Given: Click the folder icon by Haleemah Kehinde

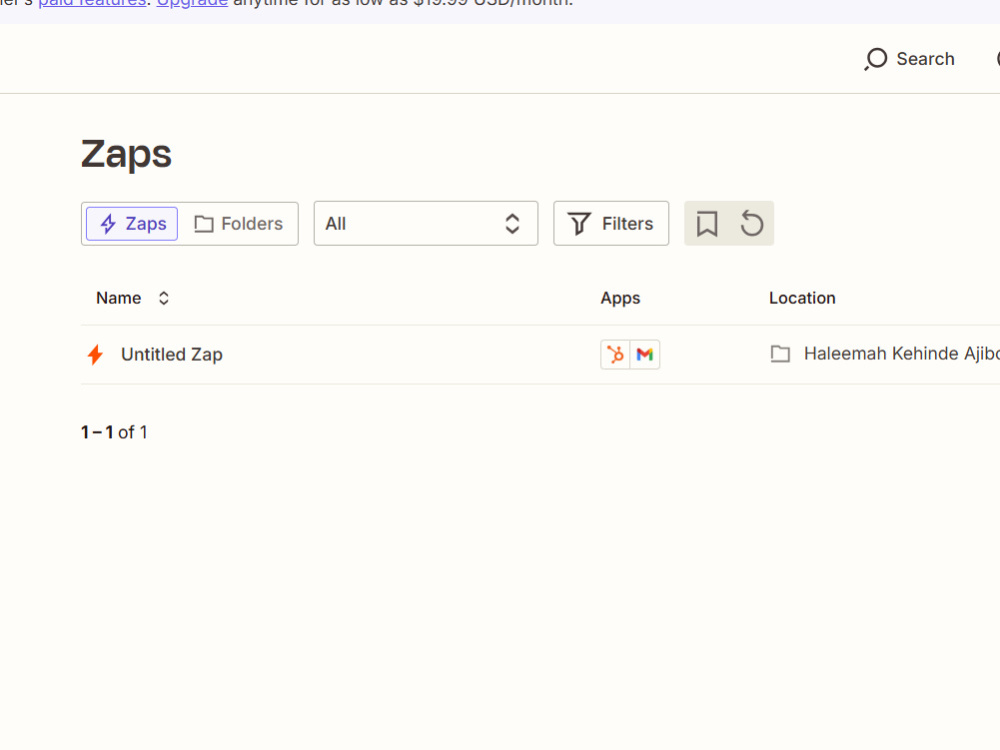Looking at the screenshot, I should pos(780,354).
